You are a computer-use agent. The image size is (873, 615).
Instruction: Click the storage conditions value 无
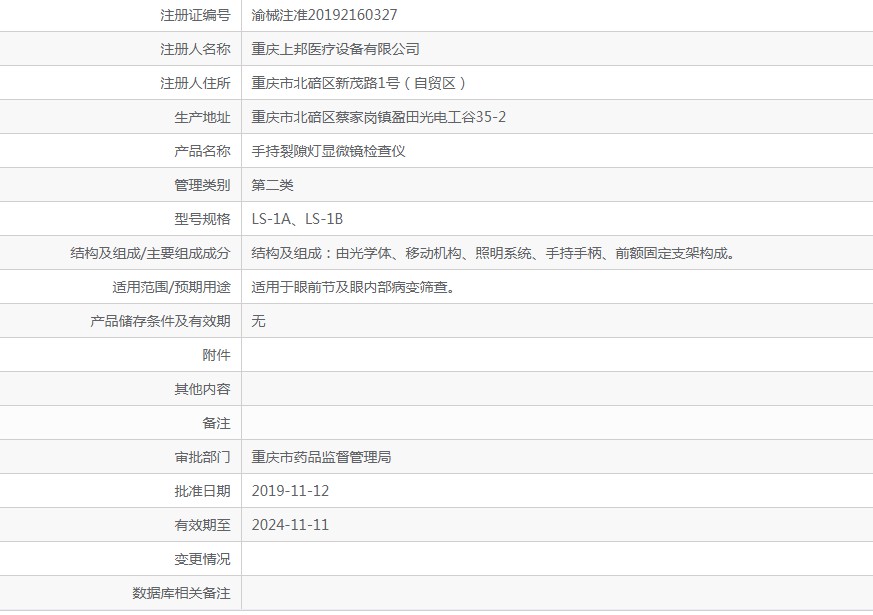point(258,321)
